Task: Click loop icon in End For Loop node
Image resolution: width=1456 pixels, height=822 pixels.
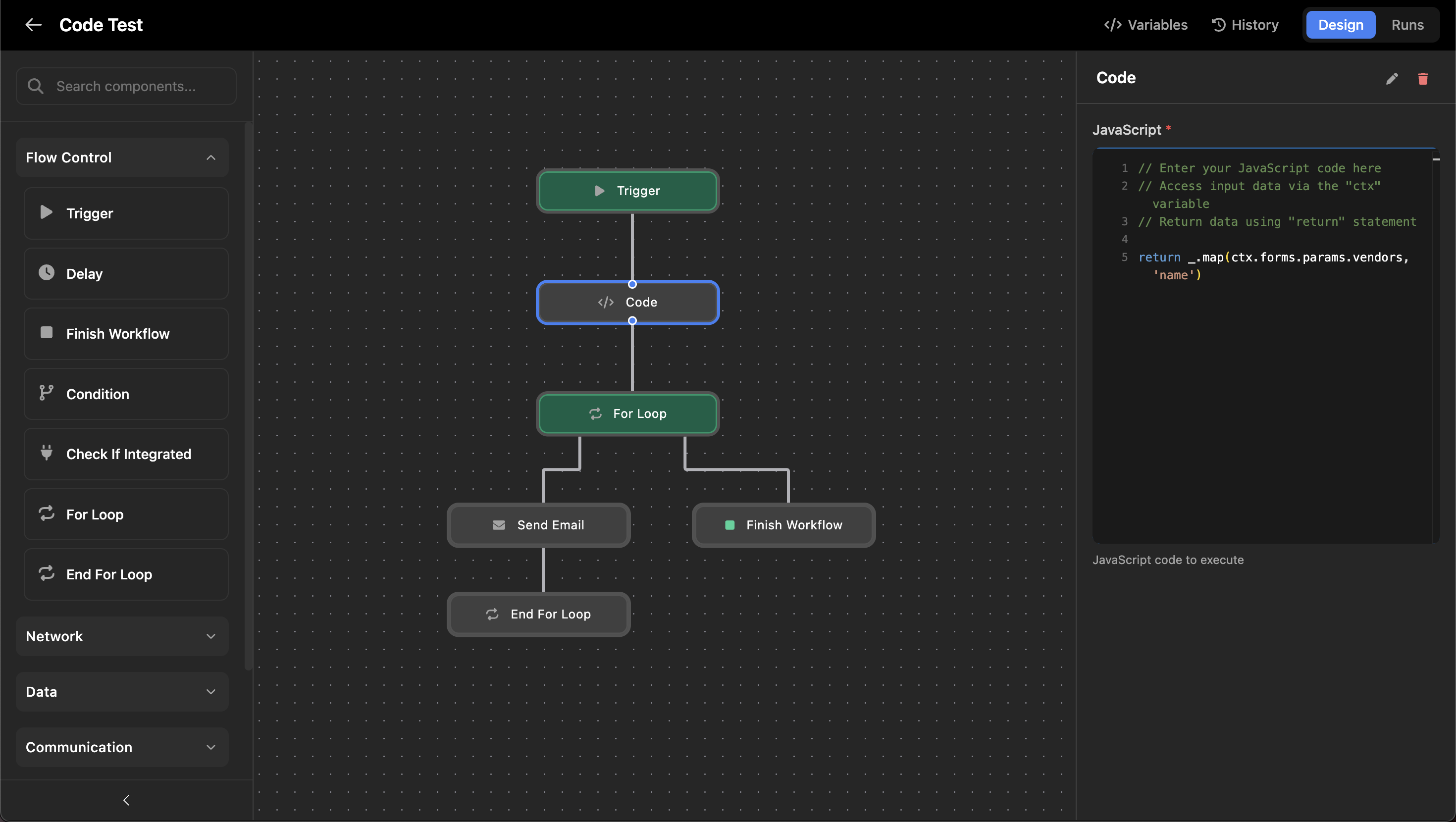Action: point(492,614)
